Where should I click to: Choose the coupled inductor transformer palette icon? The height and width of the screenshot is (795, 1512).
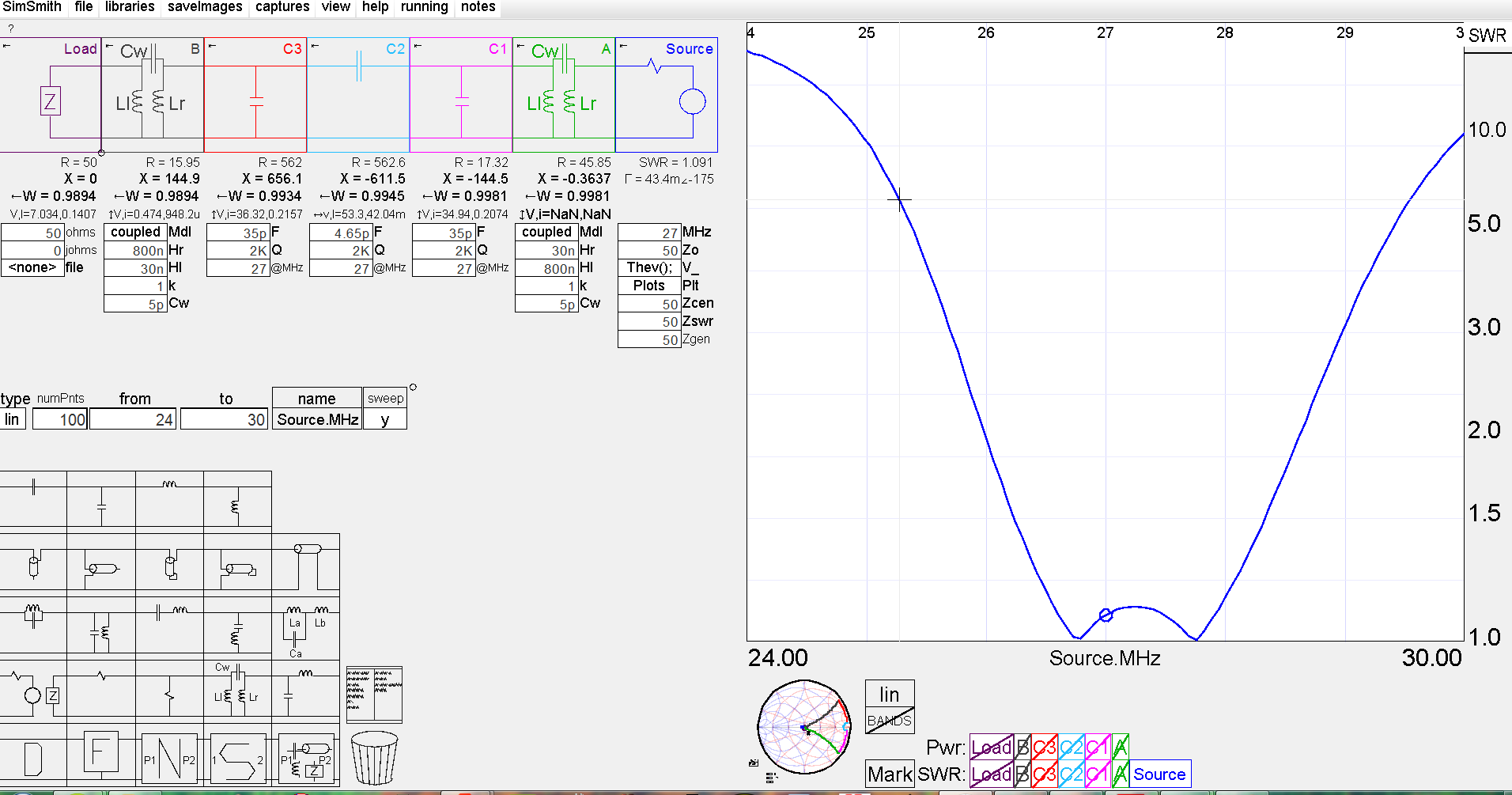tap(236, 688)
